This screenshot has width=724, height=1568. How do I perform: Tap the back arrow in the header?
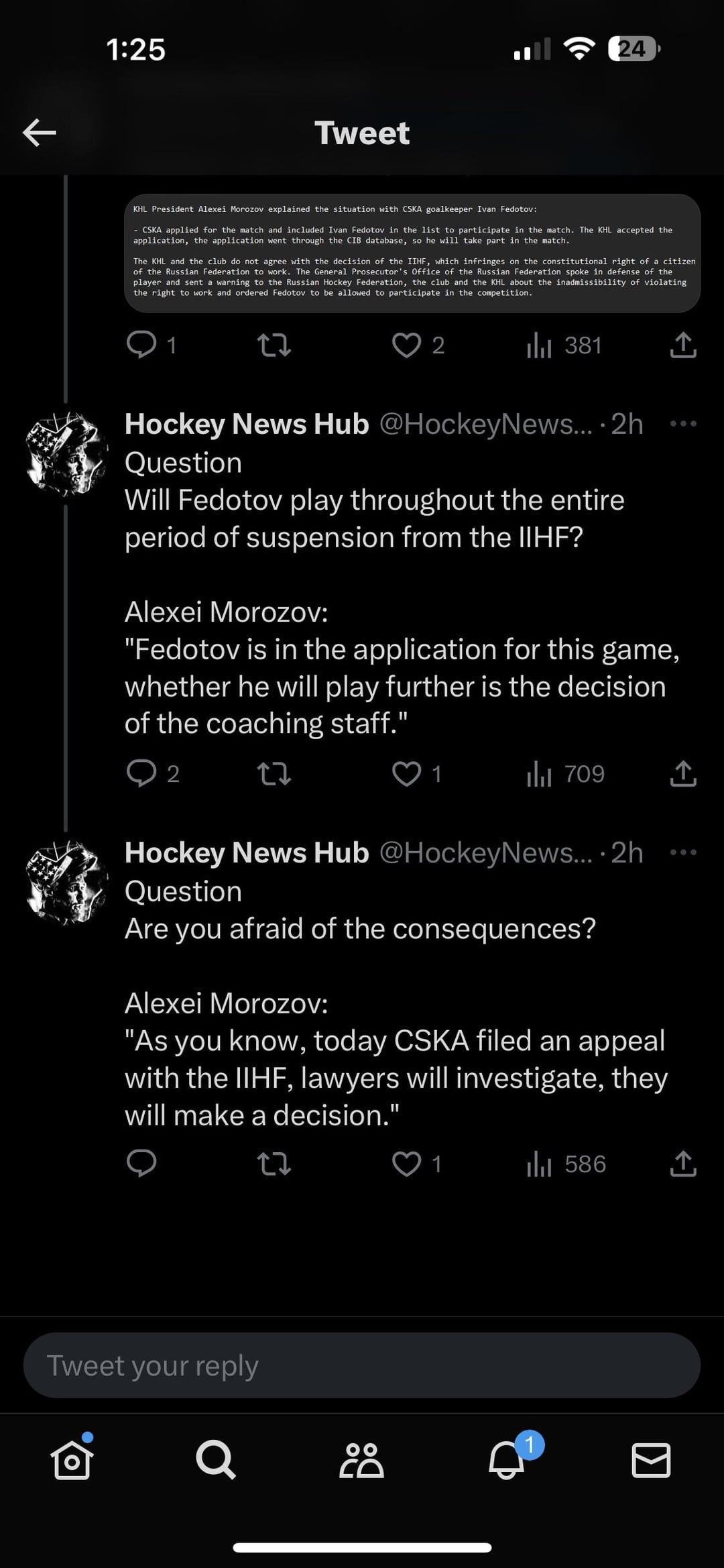point(39,132)
